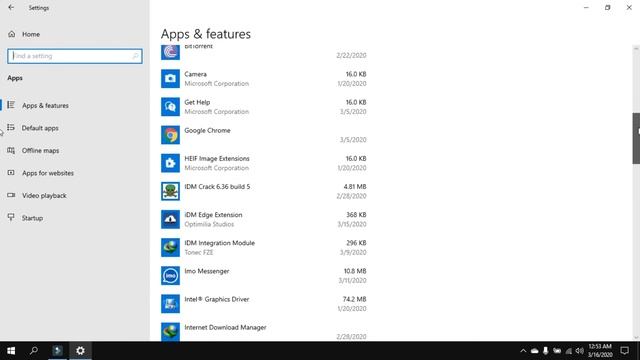Select IDM Crack 6.36 build 5 text
This screenshot has height=360, width=640.
(x=217, y=187)
